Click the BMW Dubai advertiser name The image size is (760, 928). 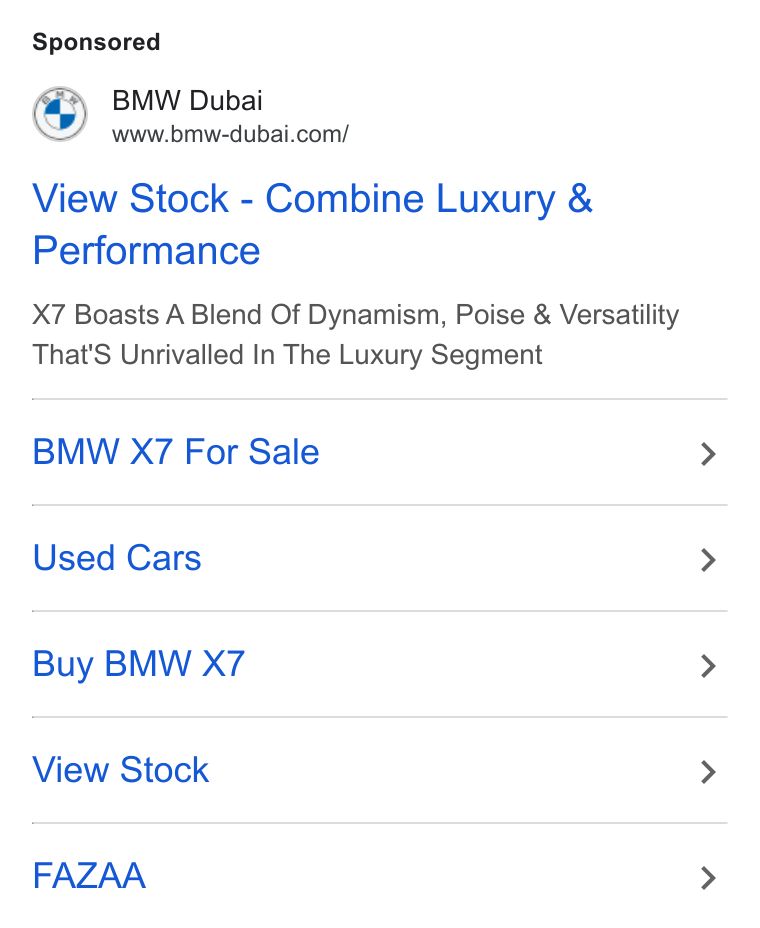point(187,101)
